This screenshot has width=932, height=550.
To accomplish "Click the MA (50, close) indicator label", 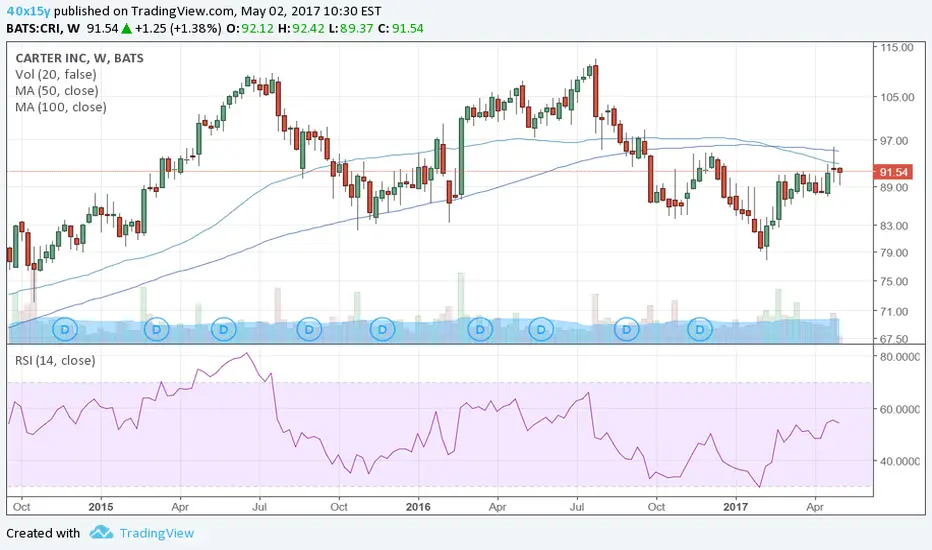I will pos(57,90).
